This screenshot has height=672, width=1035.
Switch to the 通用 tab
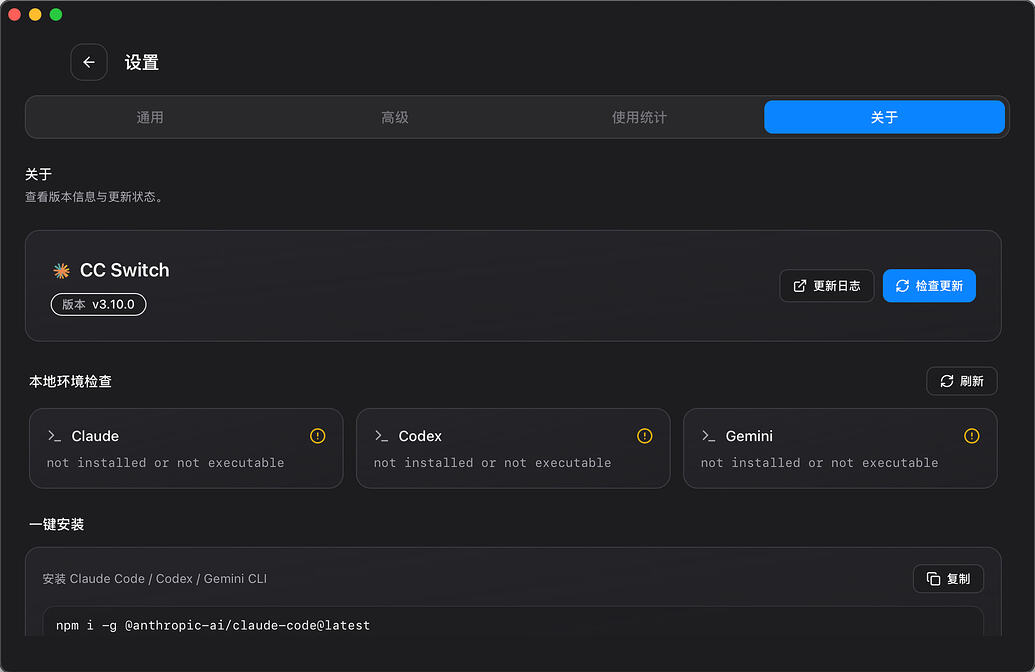[x=150, y=118]
